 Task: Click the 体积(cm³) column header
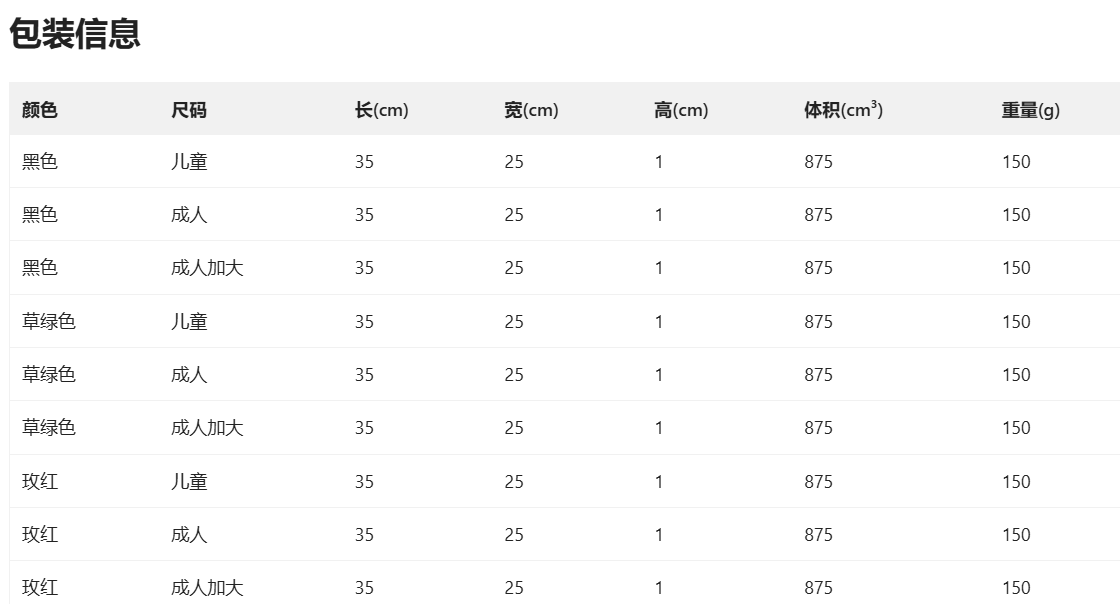843,110
